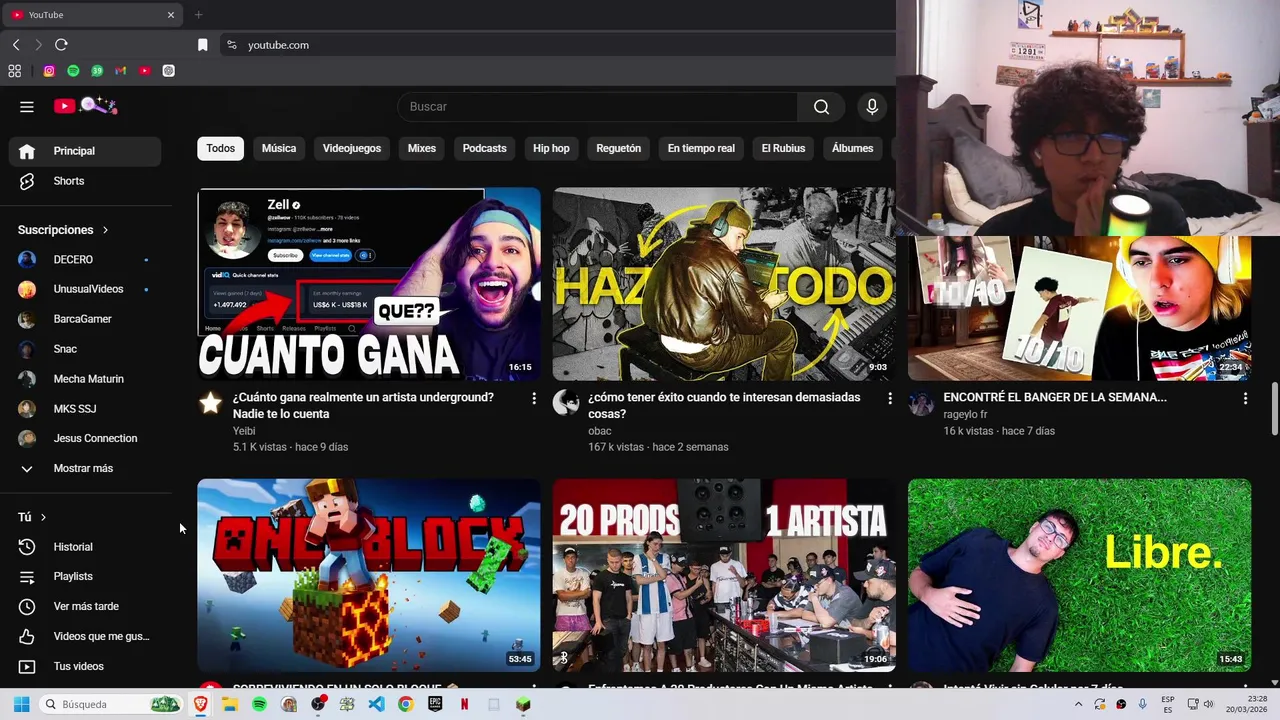Open Videos que me gustan
This screenshot has height=720, width=1280.
tap(85, 636)
